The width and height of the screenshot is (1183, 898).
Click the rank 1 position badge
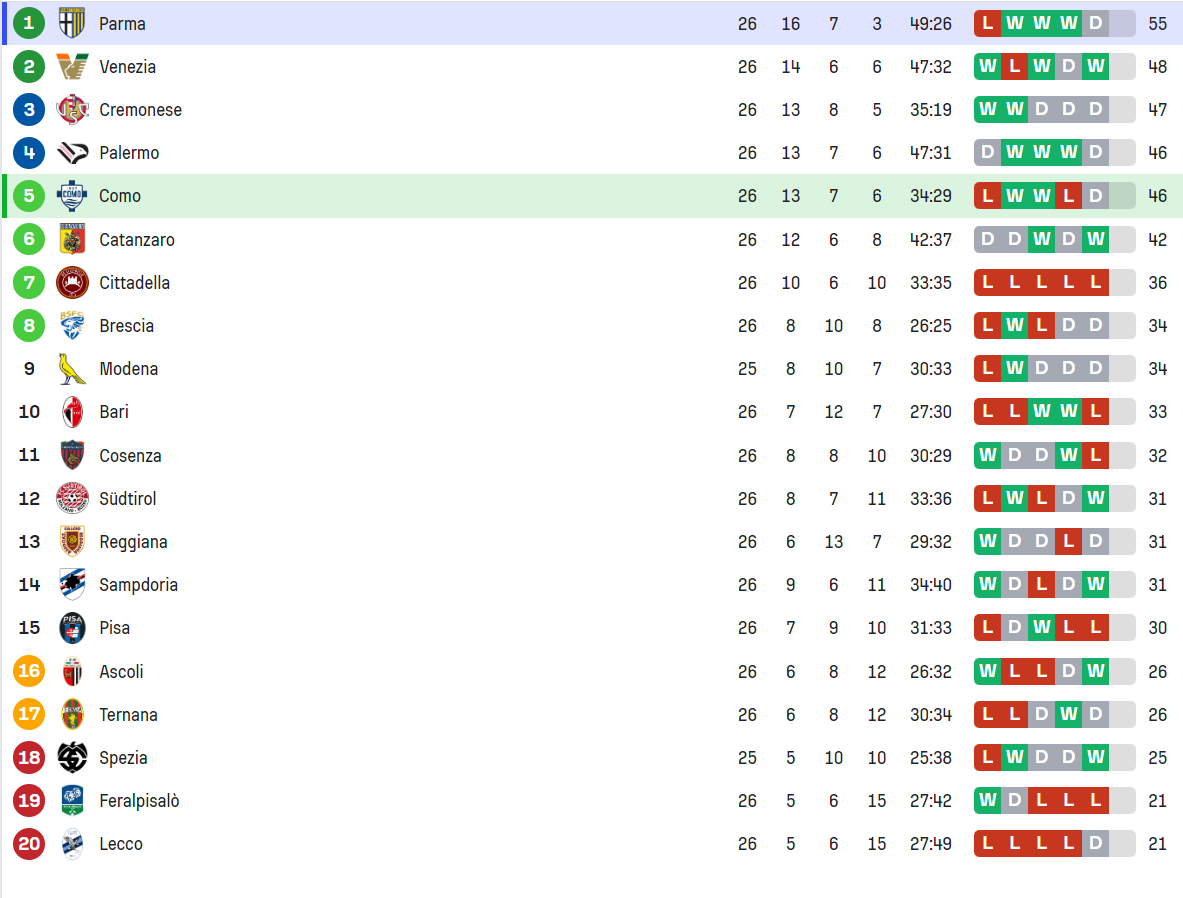(x=29, y=23)
